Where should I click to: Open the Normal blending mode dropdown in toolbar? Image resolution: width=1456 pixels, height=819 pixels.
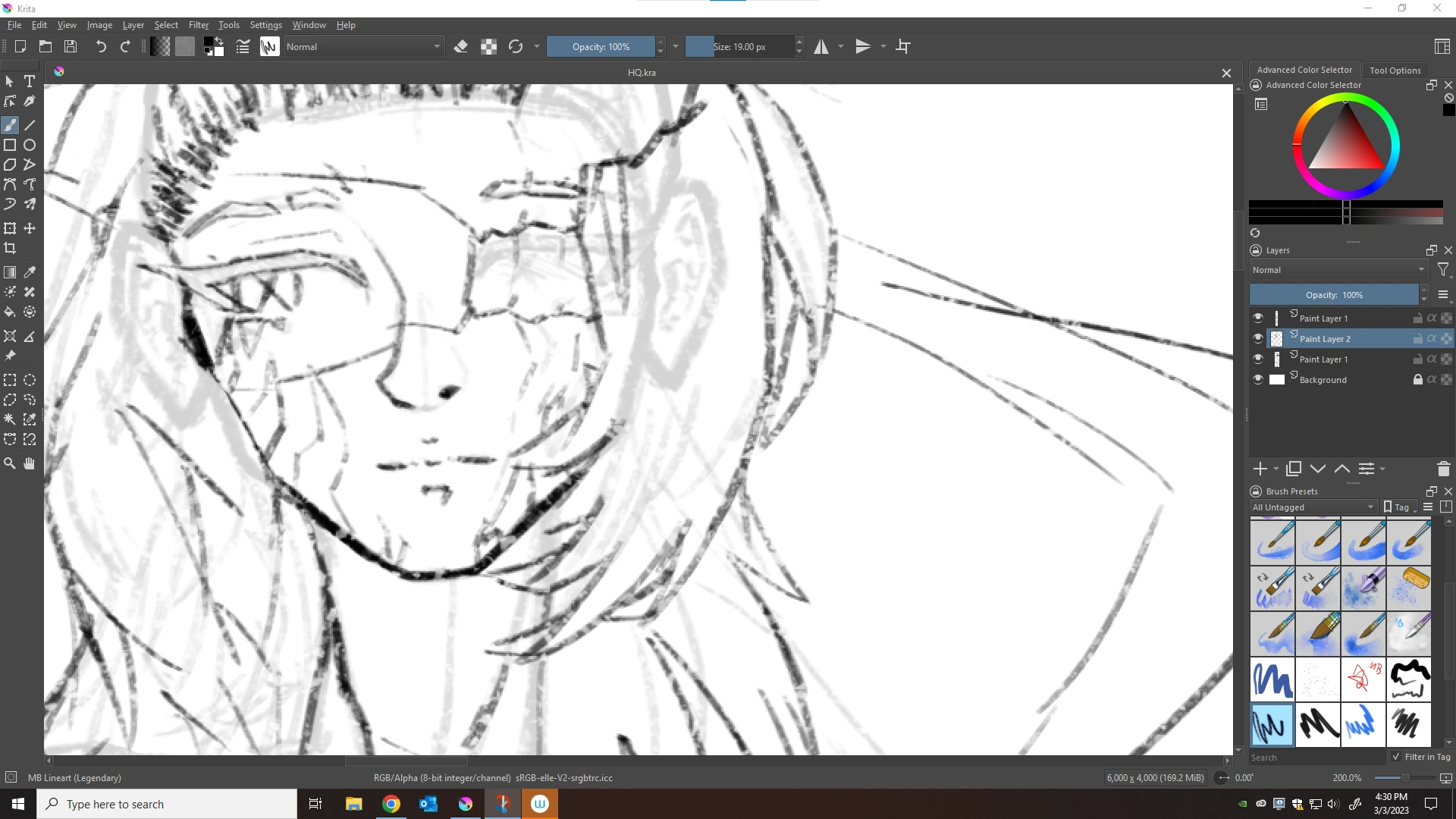pos(363,47)
